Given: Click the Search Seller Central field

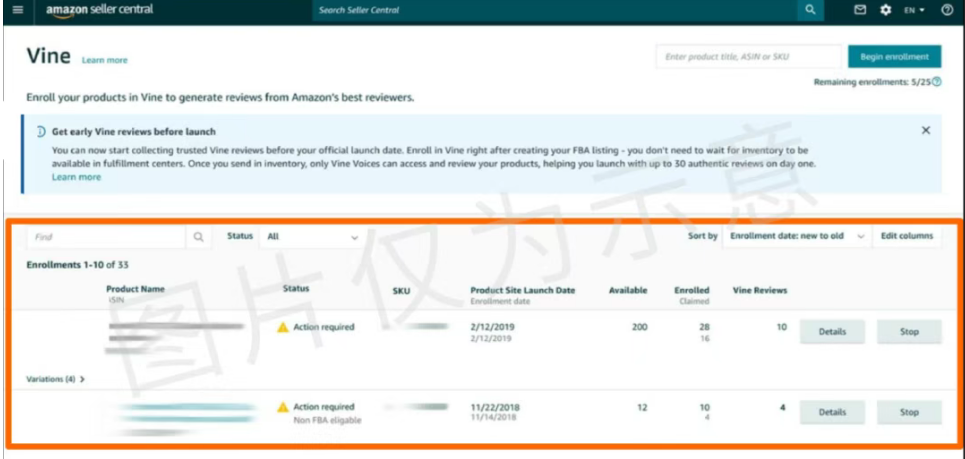Looking at the screenshot, I should coord(555,10).
